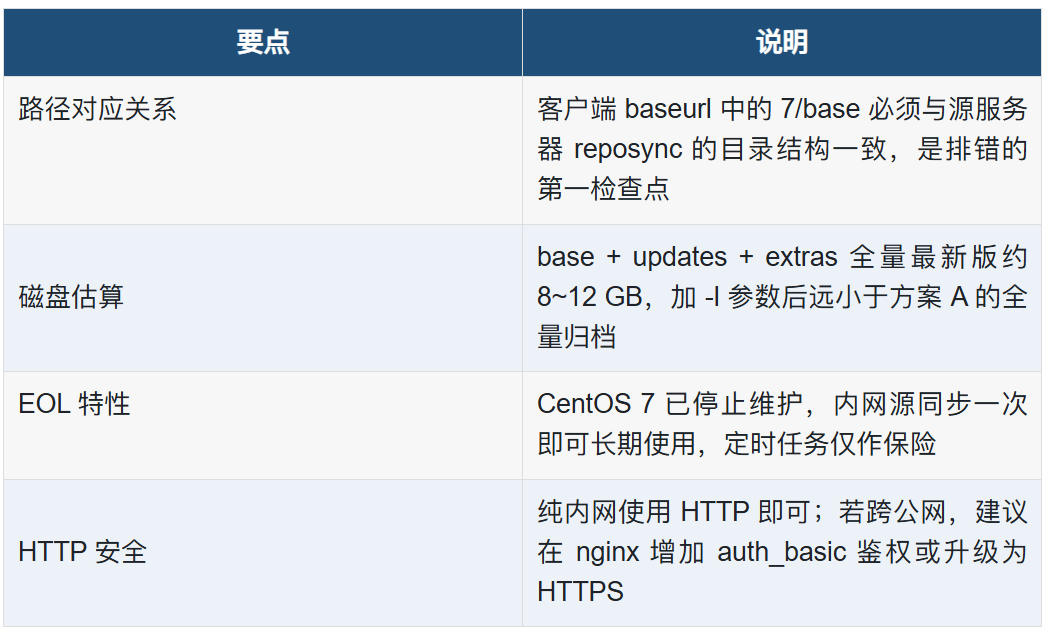1050x633 pixels.
Task: Click the text 定时任务仅作保险
Action: coord(829,444)
